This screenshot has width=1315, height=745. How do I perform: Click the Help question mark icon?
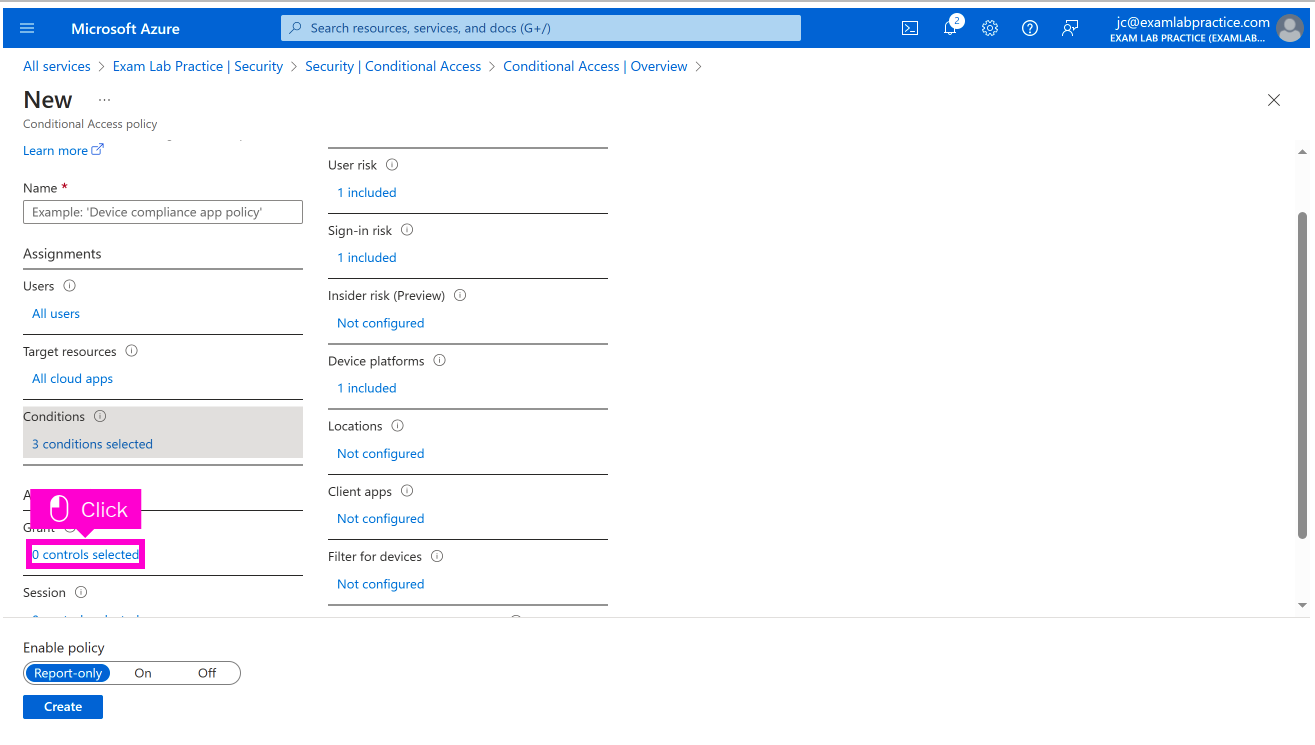click(1030, 28)
